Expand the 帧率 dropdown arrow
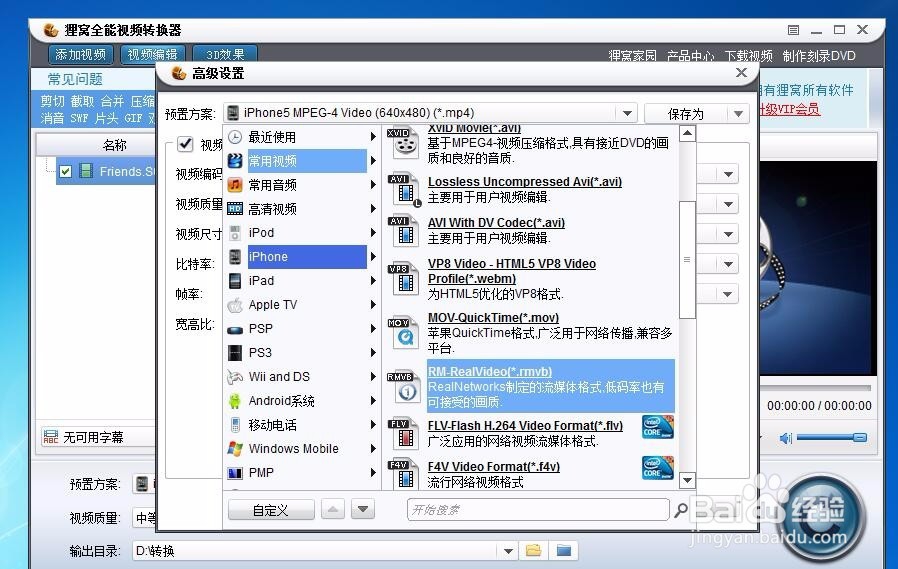 click(x=728, y=294)
